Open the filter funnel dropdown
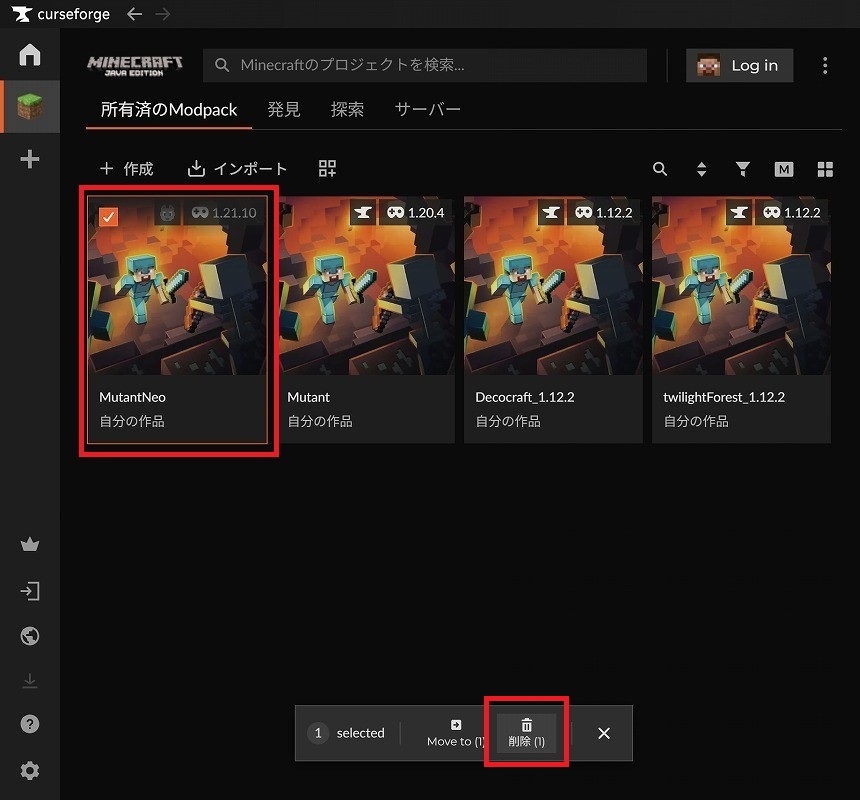Screen dimensions: 860x800 coord(743,169)
